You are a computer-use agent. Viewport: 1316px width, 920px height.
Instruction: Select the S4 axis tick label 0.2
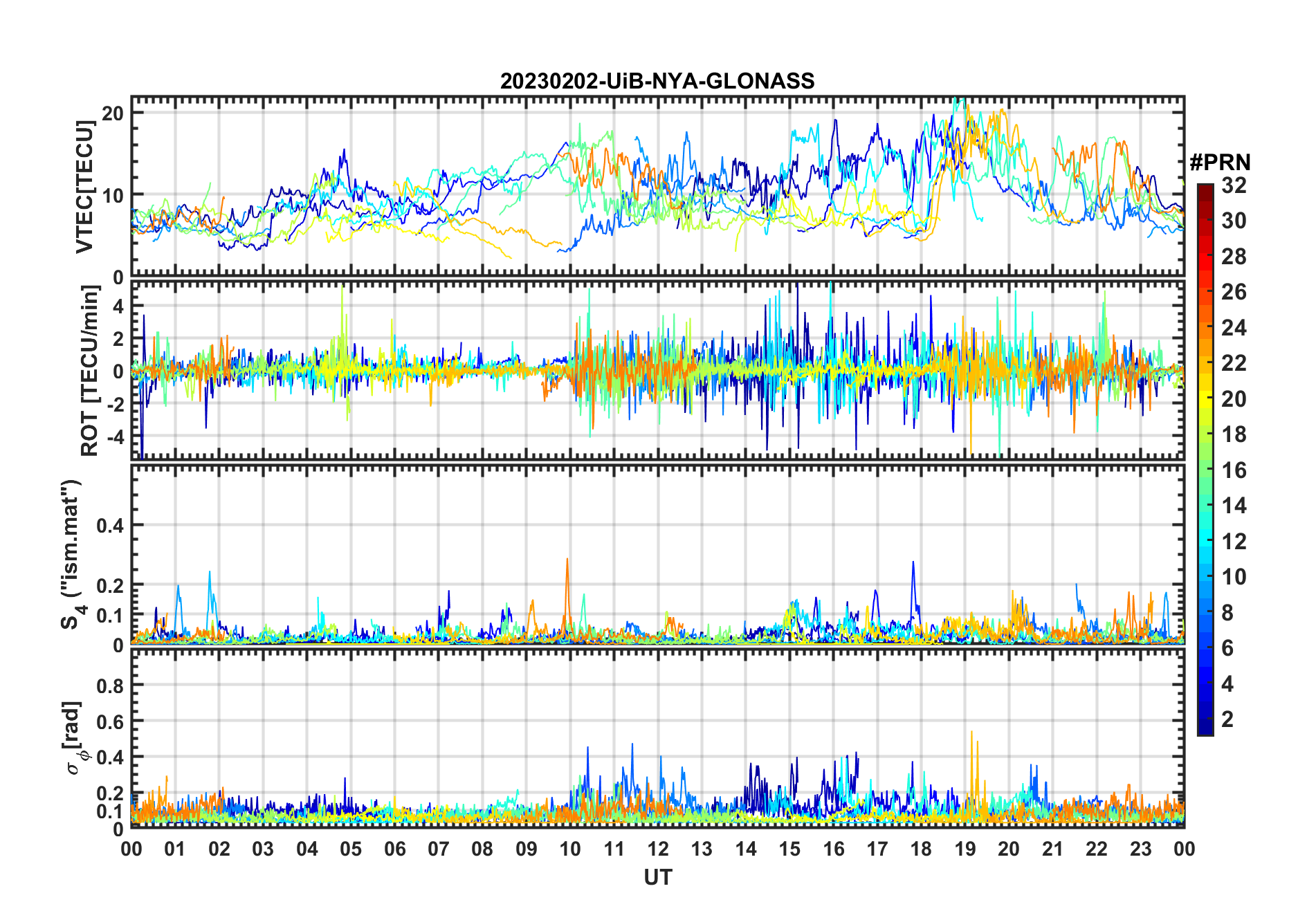(110, 585)
